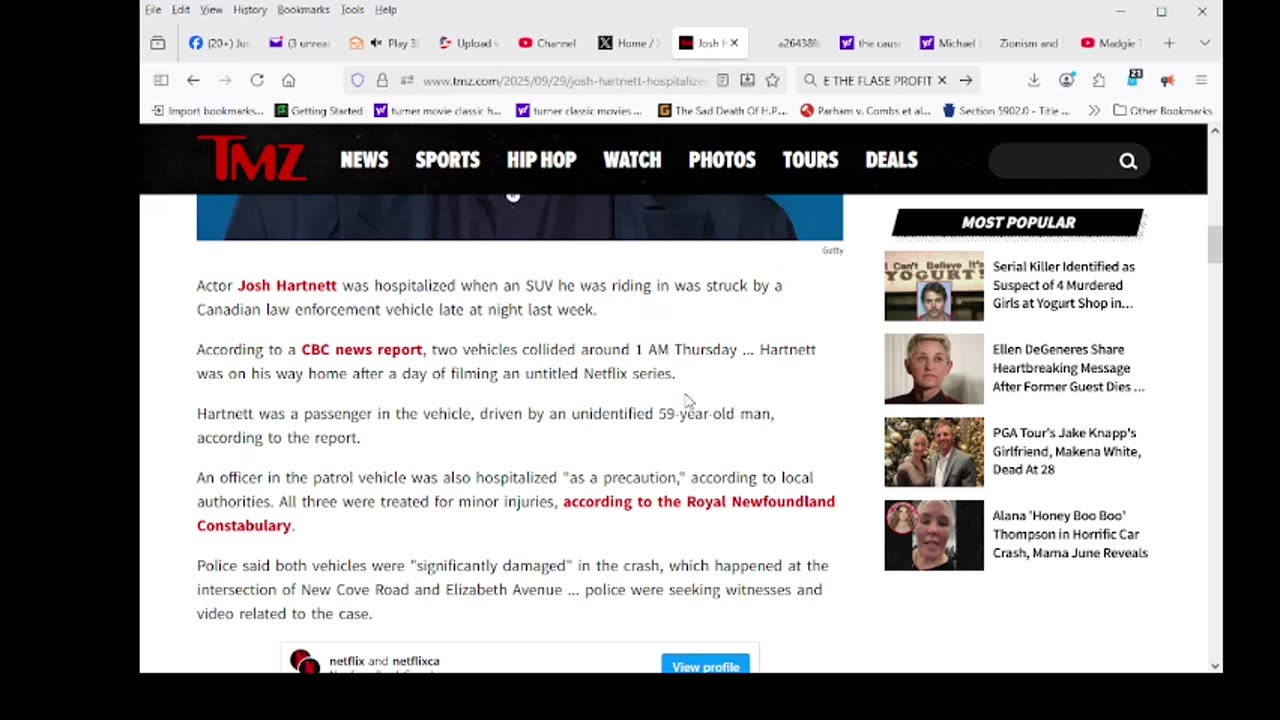1280x720 pixels.
Task: Open the Downloads panel
Action: (1034, 80)
